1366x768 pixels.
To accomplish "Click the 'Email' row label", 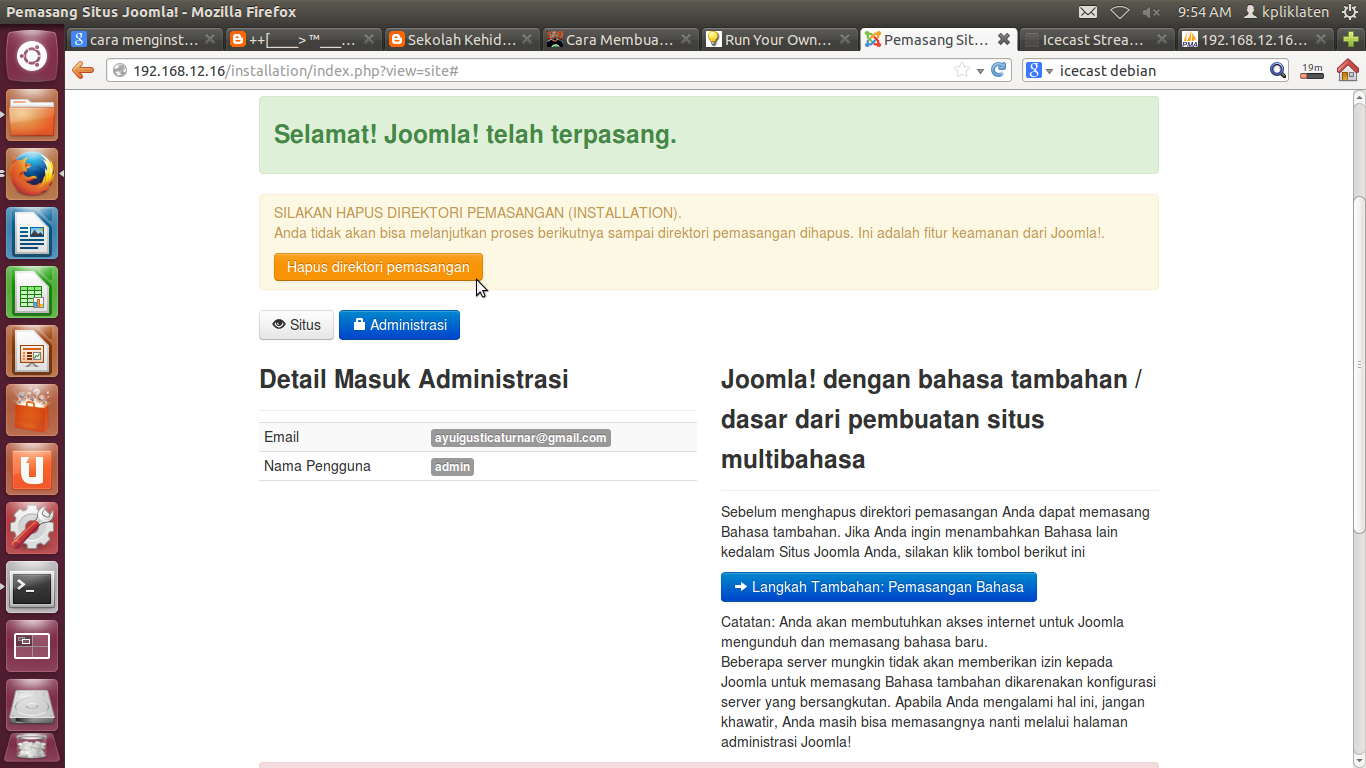I will point(281,437).
